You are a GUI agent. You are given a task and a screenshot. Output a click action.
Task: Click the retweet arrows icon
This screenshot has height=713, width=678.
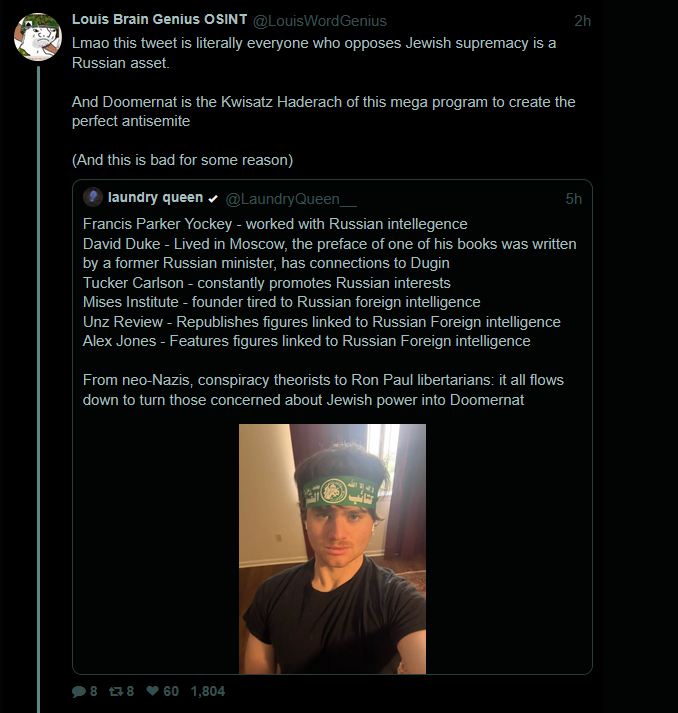tap(116, 692)
